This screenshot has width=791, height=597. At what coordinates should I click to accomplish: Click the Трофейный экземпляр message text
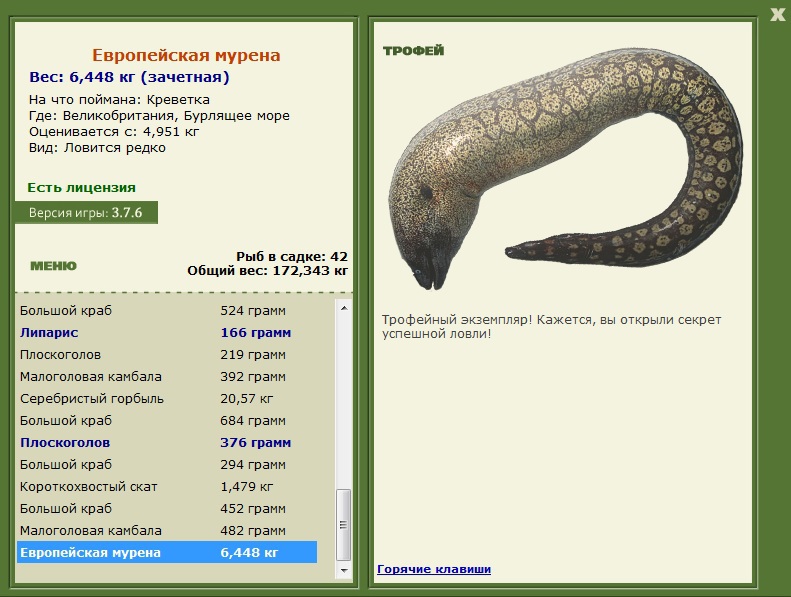pyautogui.click(x=551, y=327)
